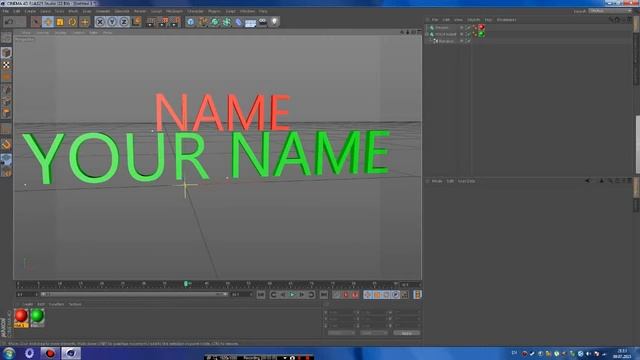The height and width of the screenshot is (360, 640).
Task: Open the Render menu
Action: click(140, 11)
